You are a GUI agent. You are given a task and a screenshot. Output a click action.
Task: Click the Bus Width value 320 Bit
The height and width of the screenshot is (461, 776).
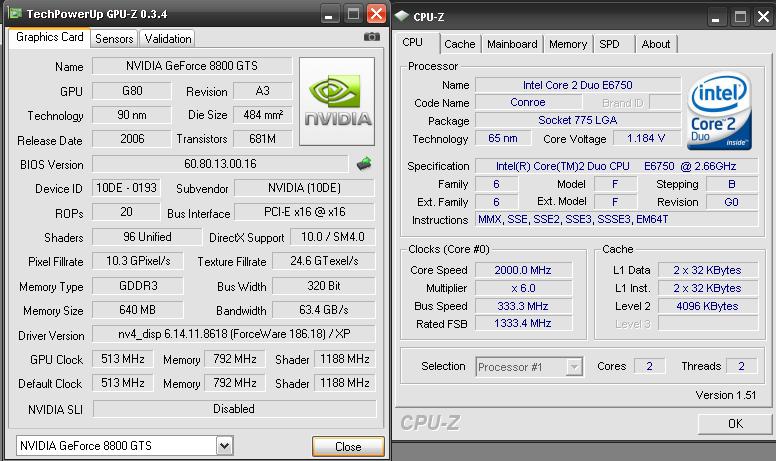click(324, 285)
